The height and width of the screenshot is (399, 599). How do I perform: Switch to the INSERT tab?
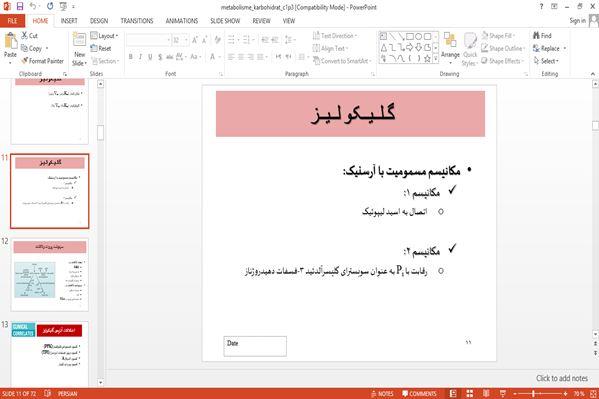click(69, 21)
